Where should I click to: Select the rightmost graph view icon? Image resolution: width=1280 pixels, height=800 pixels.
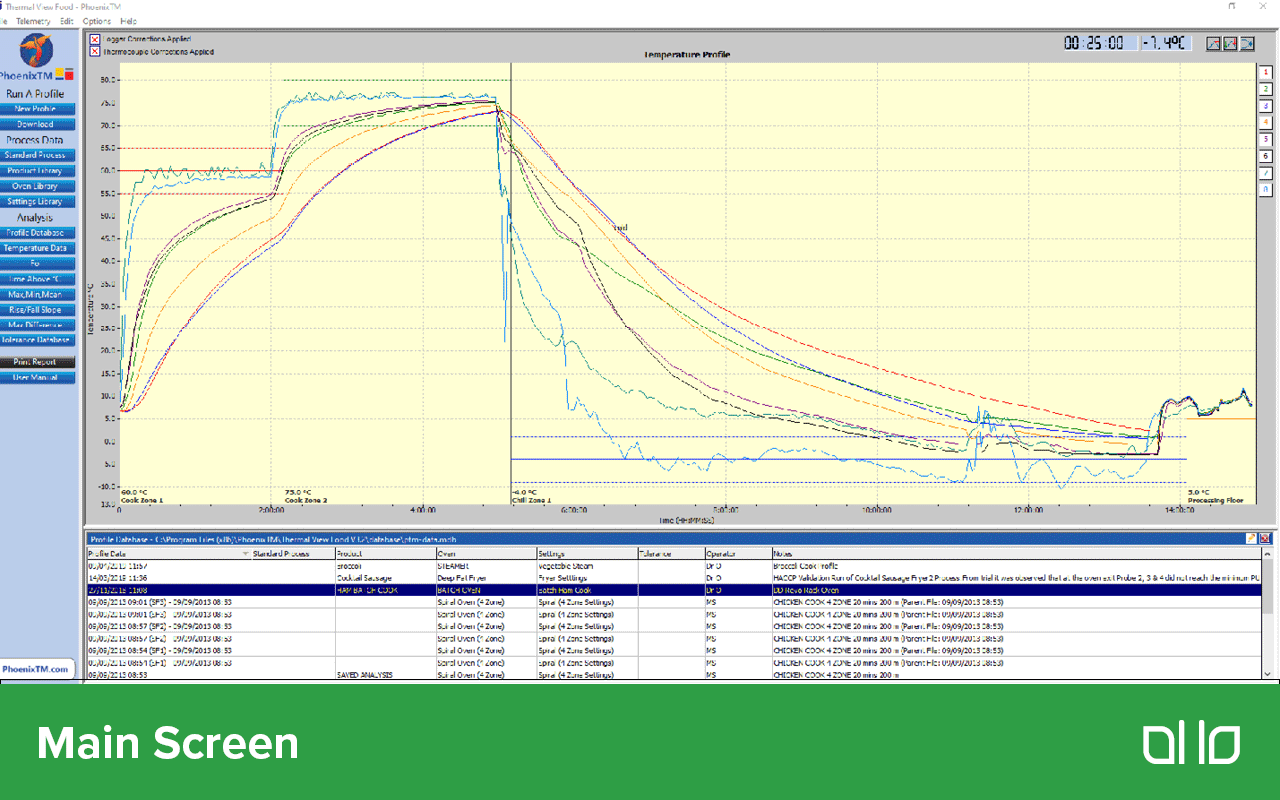coord(1246,43)
